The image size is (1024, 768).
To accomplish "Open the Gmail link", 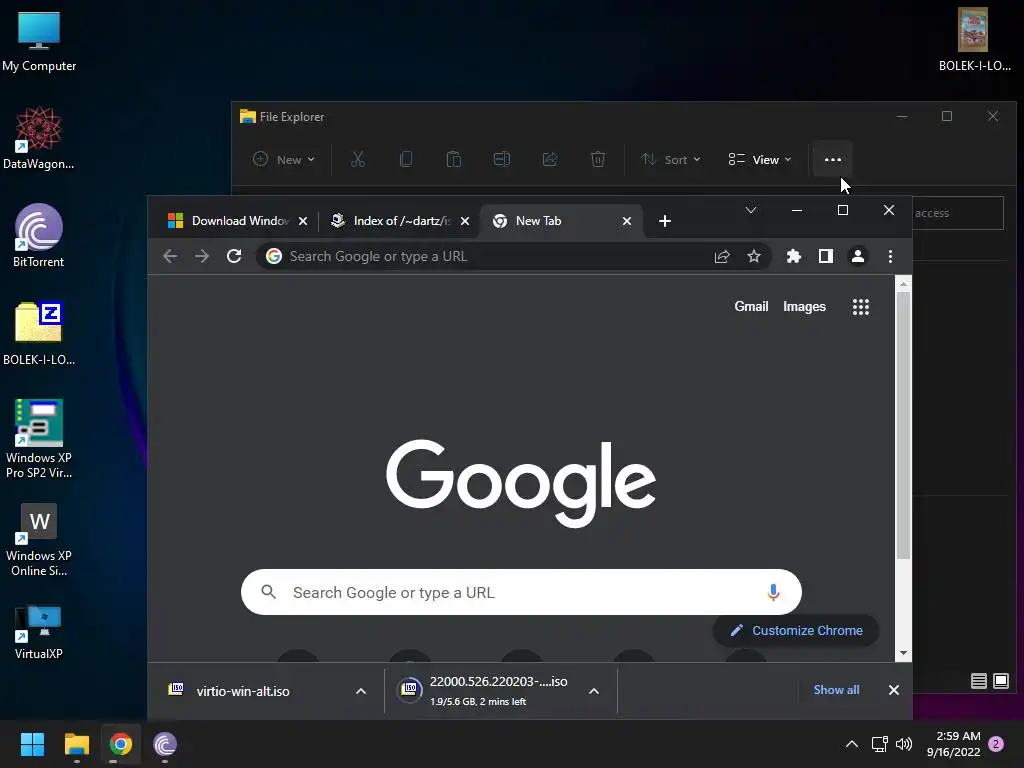I will coord(751,306).
